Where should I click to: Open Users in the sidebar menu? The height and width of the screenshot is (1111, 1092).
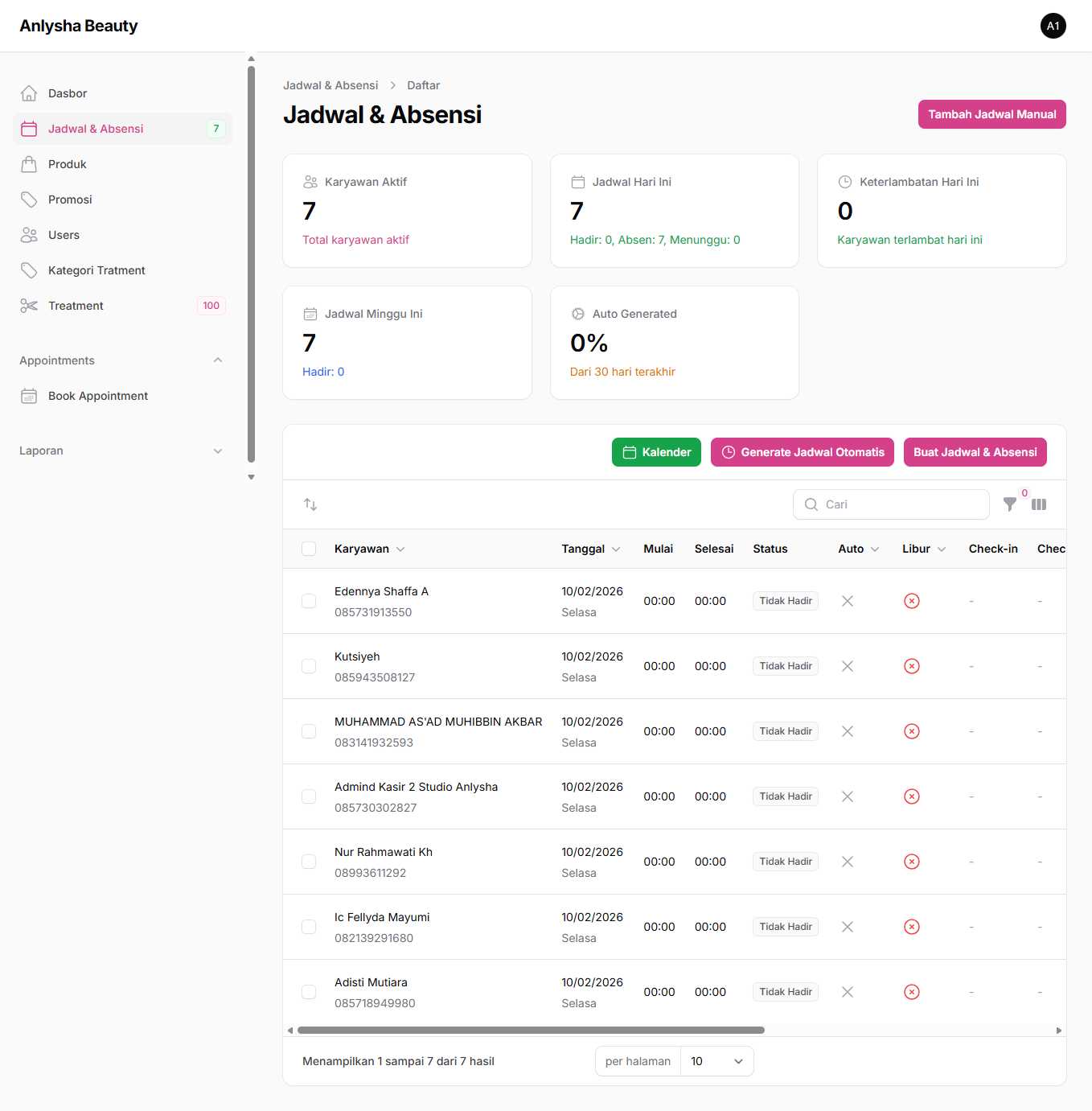pyautogui.click(x=64, y=235)
